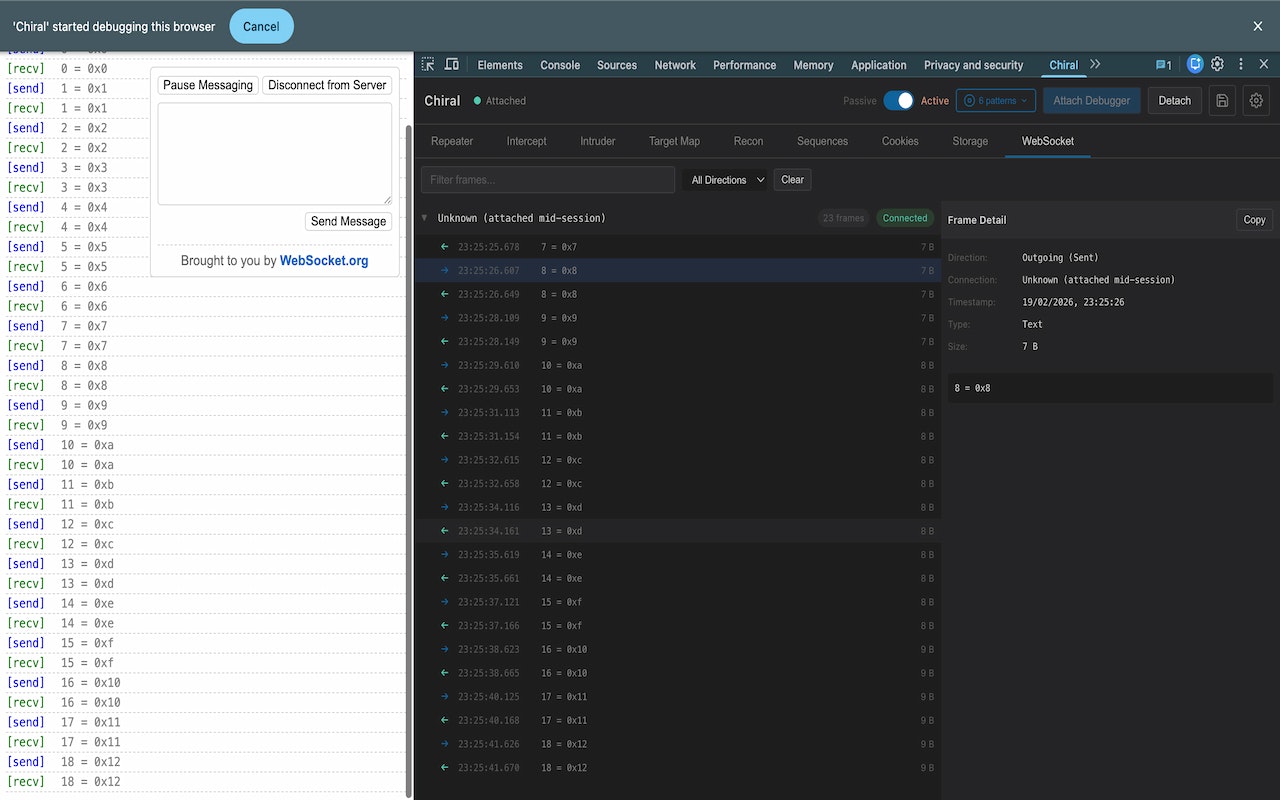1280x800 pixels.
Task: Select the incoming frame 13 = 0xd at 23:25:34.161
Action: click(677, 531)
